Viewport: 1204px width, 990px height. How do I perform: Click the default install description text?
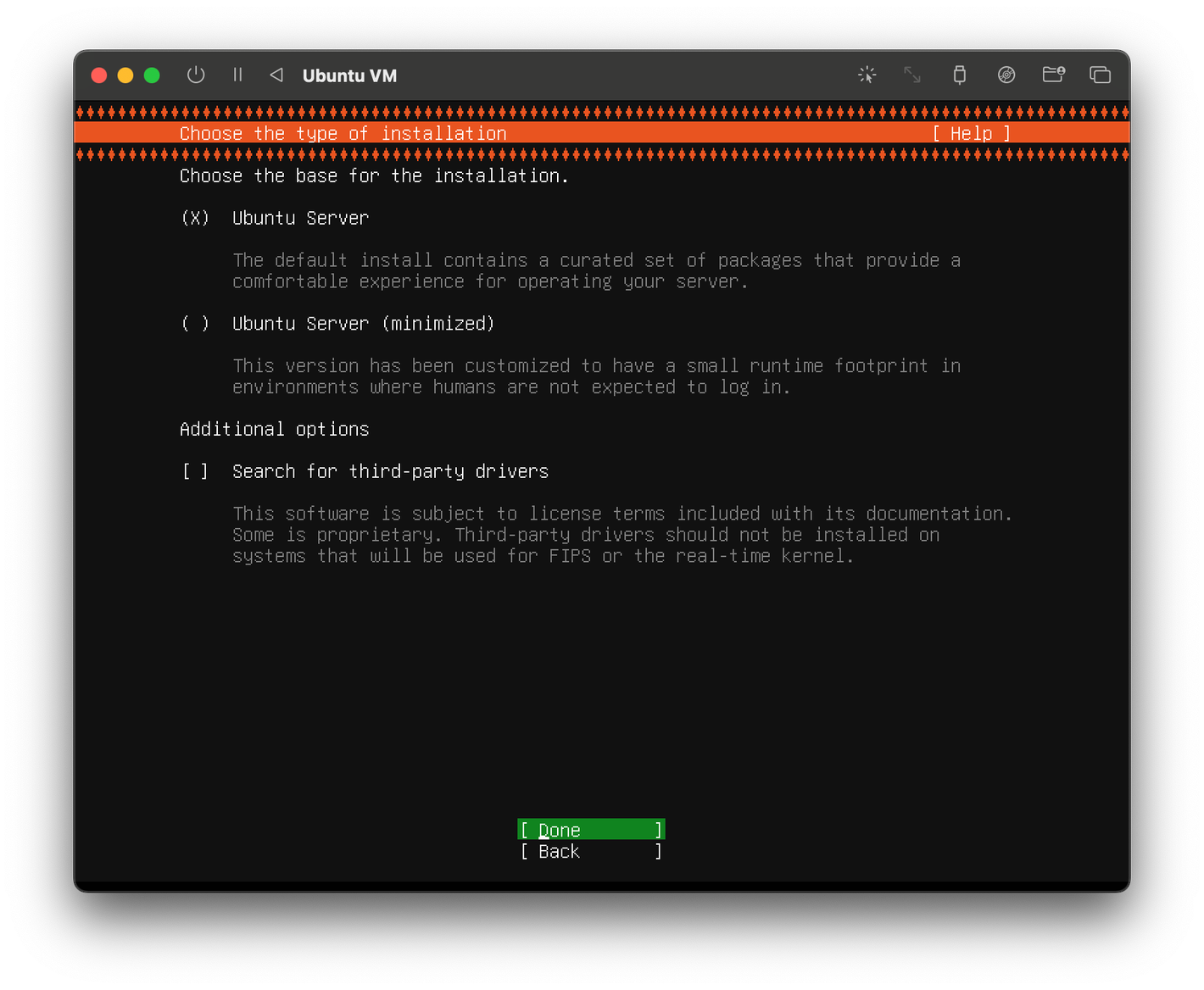597,270
